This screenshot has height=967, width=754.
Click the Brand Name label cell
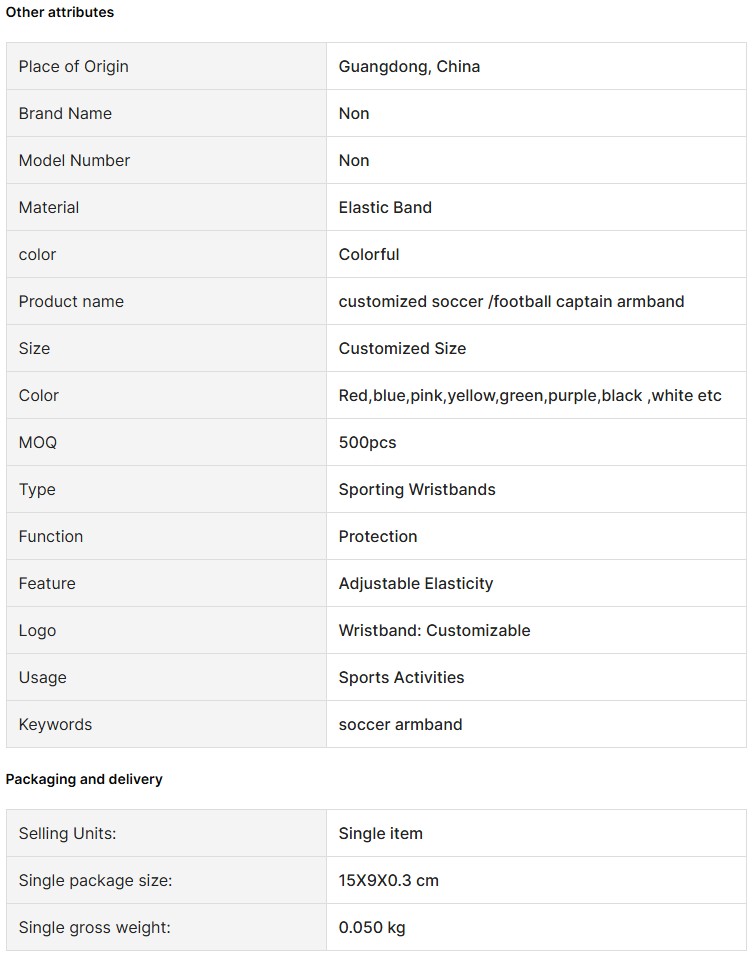point(166,113)
